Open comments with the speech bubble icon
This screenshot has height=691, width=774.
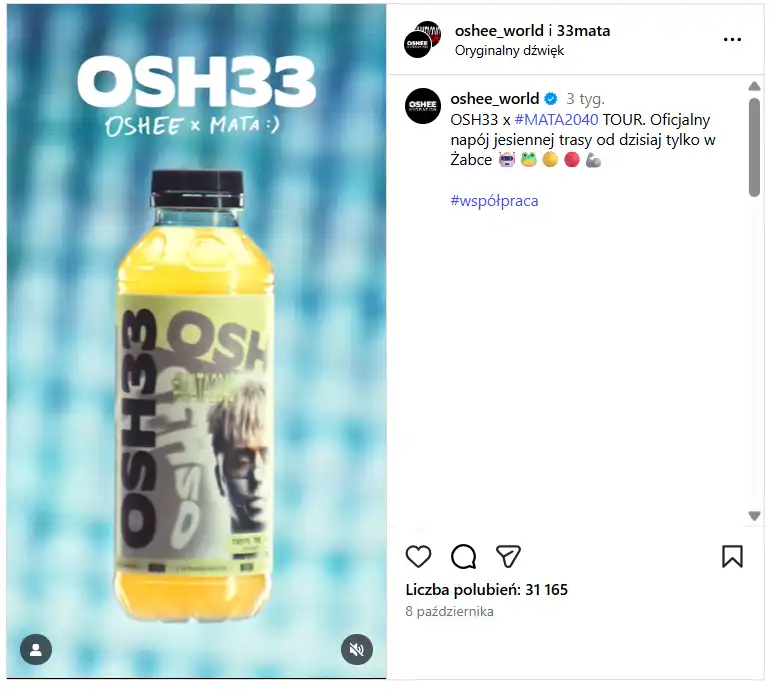(x=464, y=557)
